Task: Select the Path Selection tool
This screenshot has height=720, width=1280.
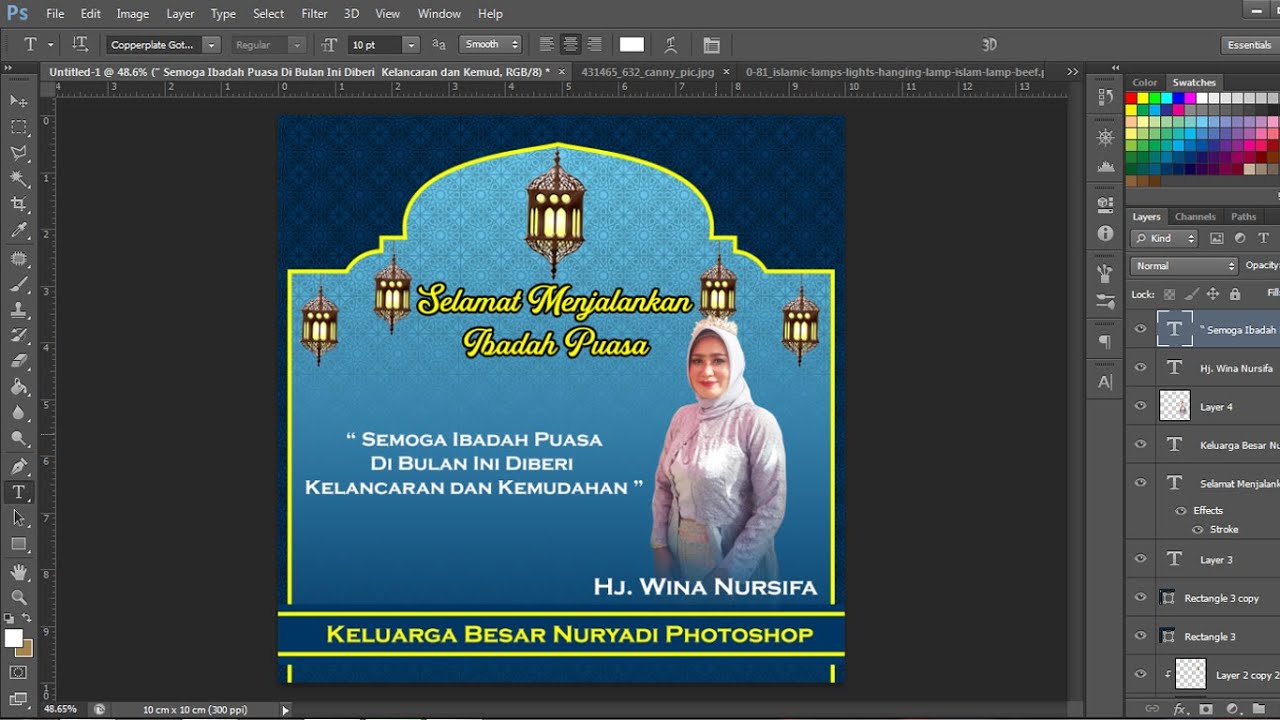Action: (18, 518)
